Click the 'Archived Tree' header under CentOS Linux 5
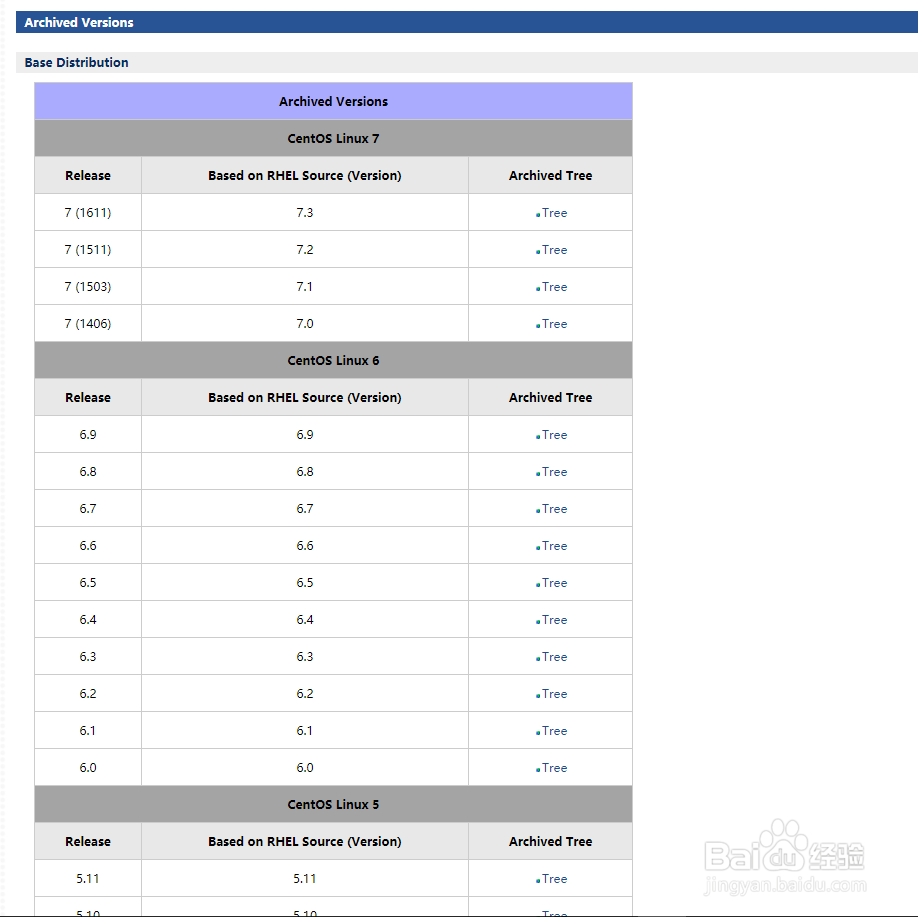 tap(550, 841)
